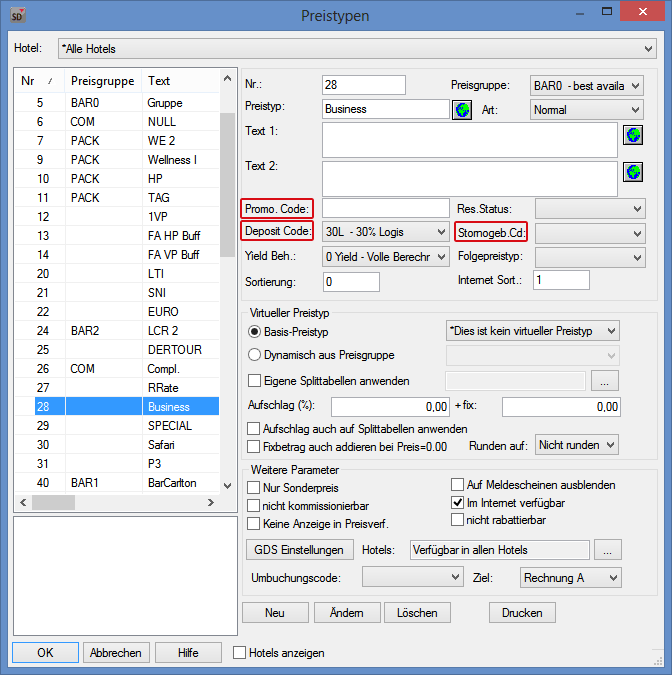Click the globe icon beside Preistyp field

(462, 109)
